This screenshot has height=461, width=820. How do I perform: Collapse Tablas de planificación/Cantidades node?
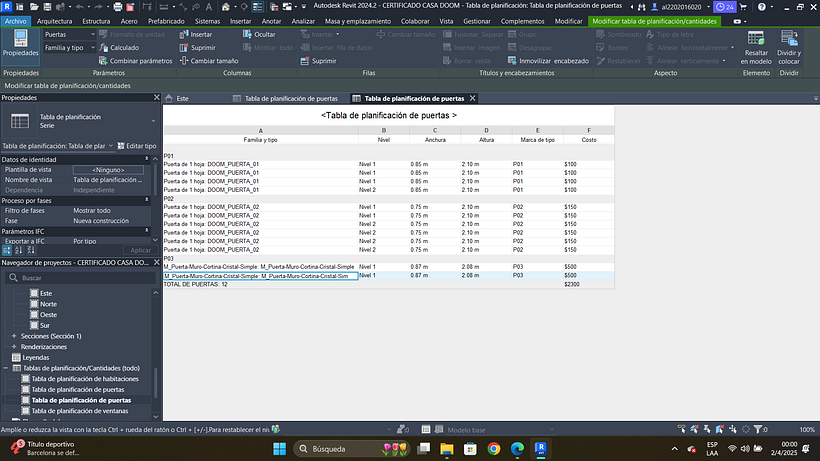tap(6, 368)
